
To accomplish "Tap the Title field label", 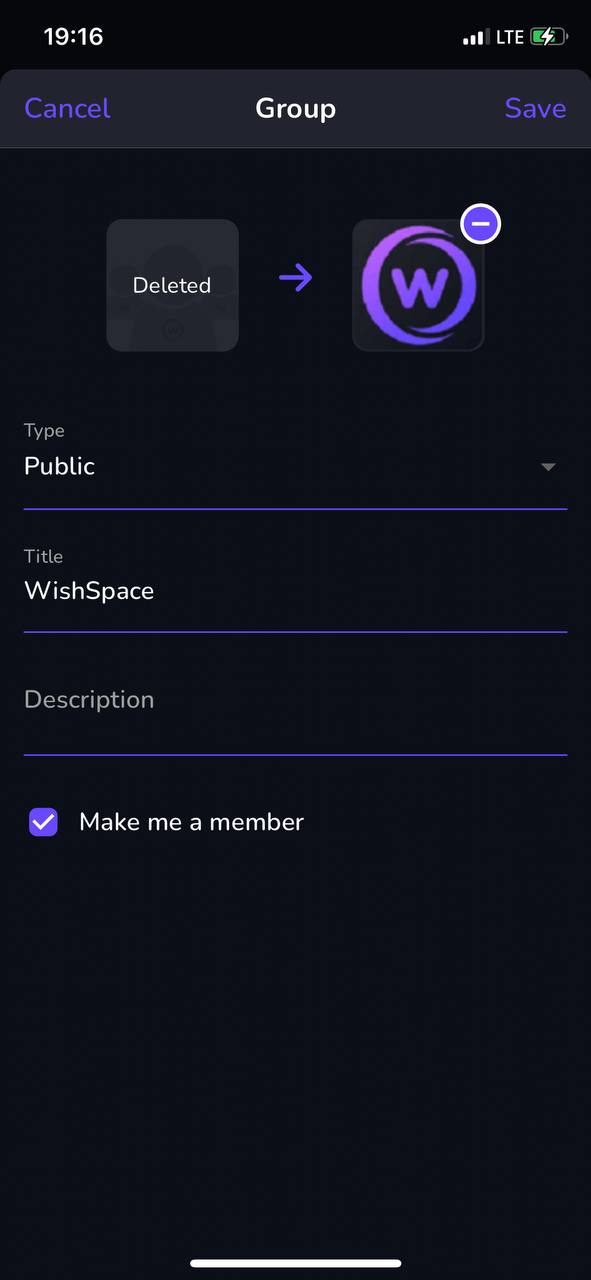I will (x=43, y=557).
